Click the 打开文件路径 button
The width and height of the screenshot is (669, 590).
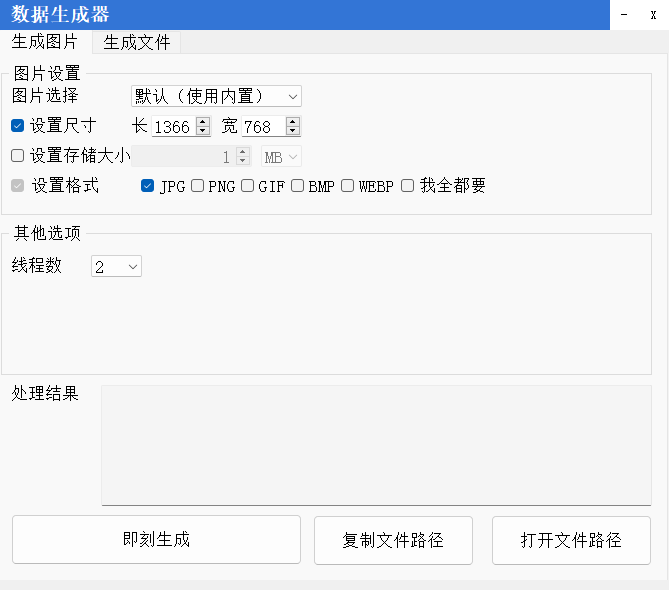571,541
